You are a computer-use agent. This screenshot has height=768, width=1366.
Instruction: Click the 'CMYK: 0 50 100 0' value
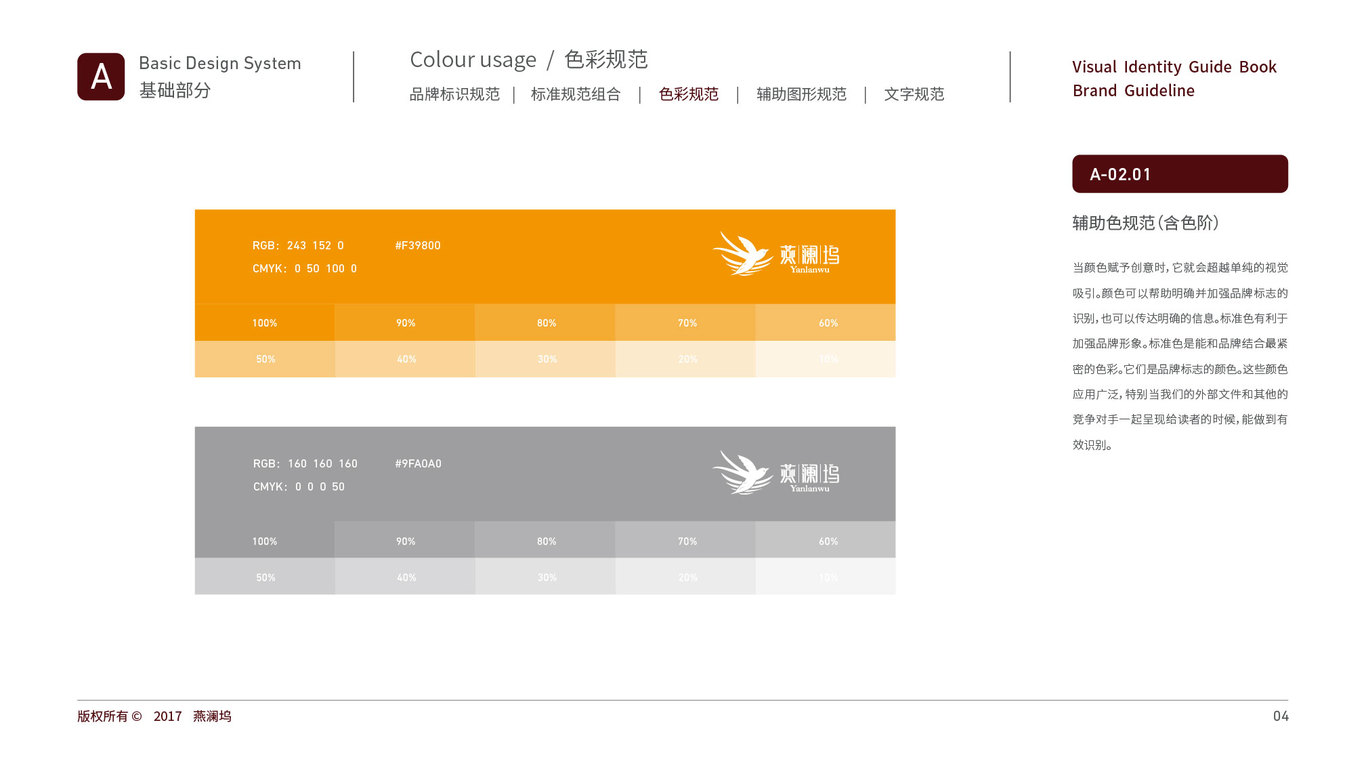click(x=305, y=269)
